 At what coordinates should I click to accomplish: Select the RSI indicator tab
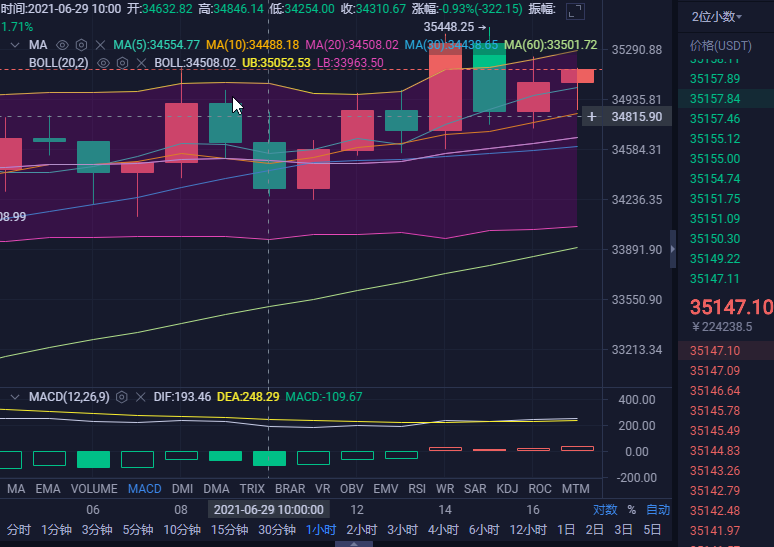[x=417, y=489]
